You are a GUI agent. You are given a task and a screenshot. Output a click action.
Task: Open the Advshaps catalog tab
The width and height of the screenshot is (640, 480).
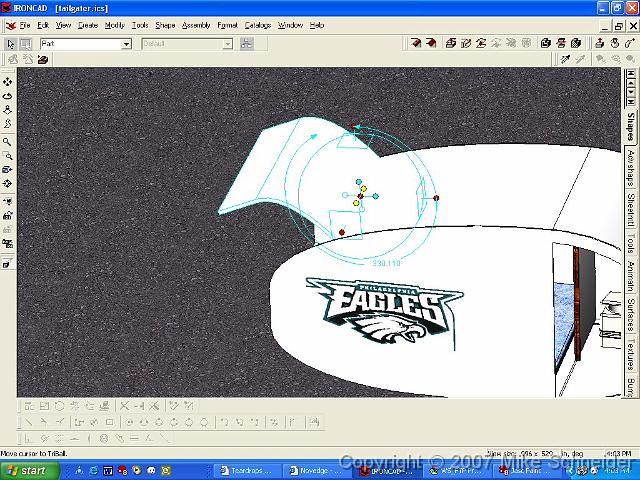coord(631,168)
